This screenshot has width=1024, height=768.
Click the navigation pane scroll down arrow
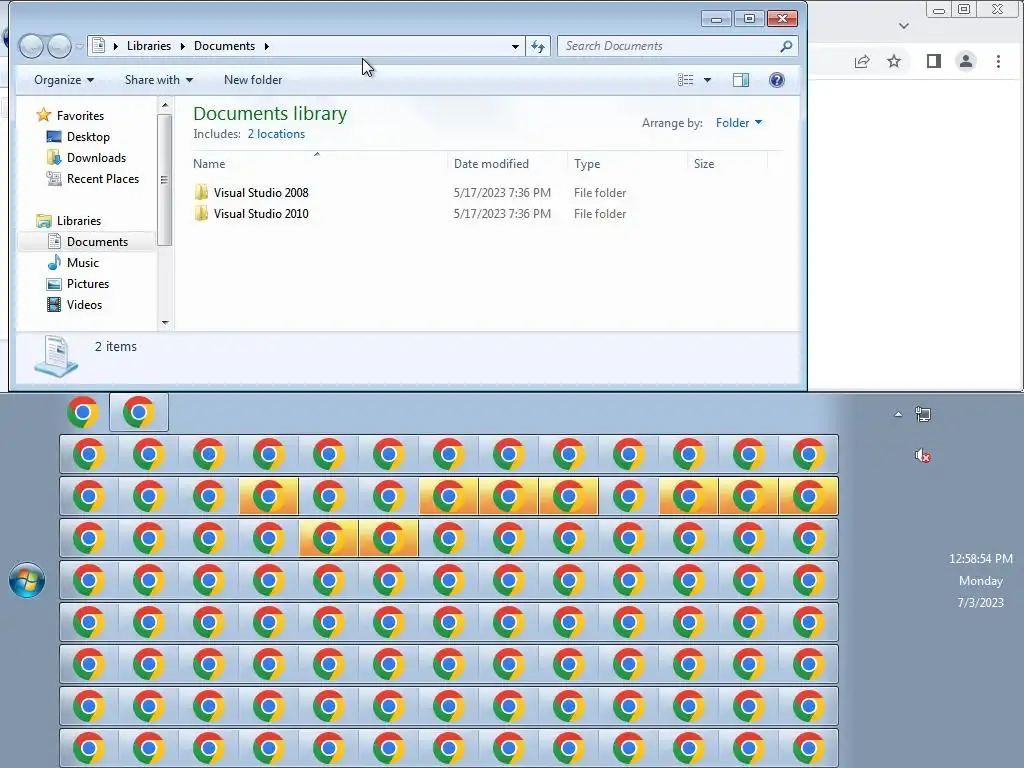165,323
